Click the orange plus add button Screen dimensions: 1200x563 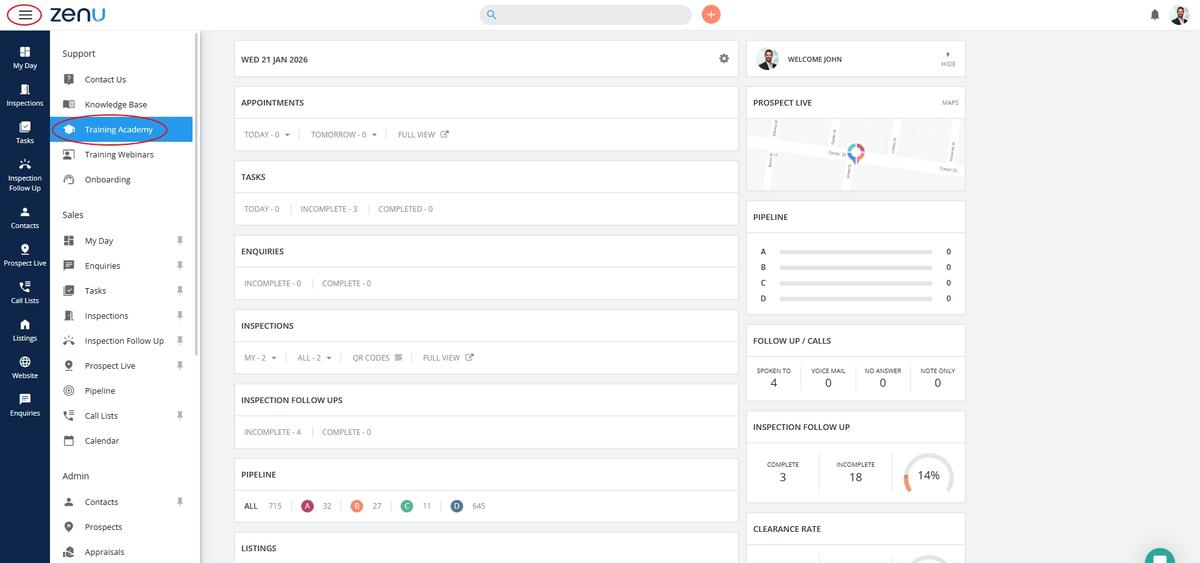click(x=711, y=15)
